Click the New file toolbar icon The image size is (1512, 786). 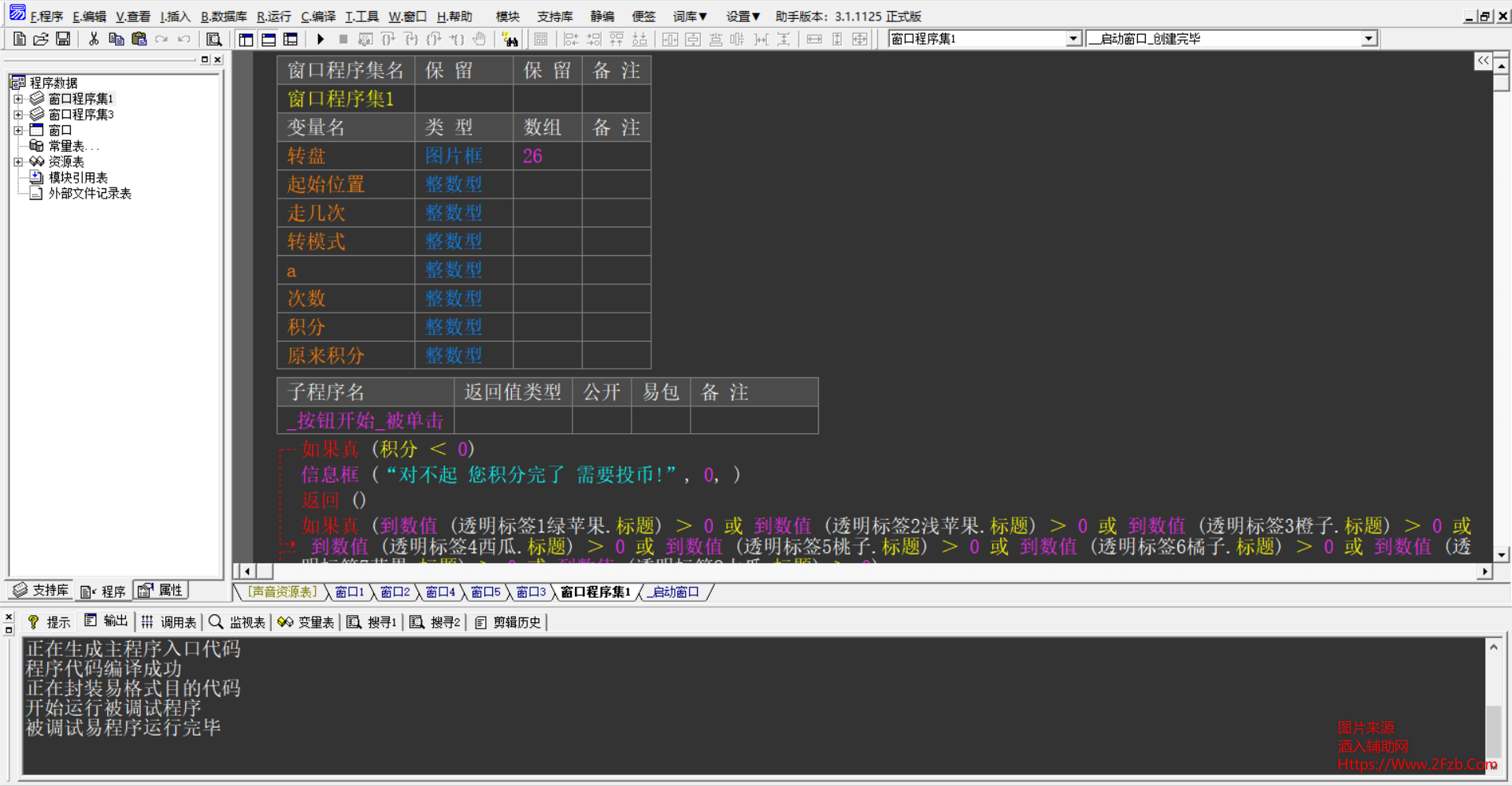pos(20,39)
